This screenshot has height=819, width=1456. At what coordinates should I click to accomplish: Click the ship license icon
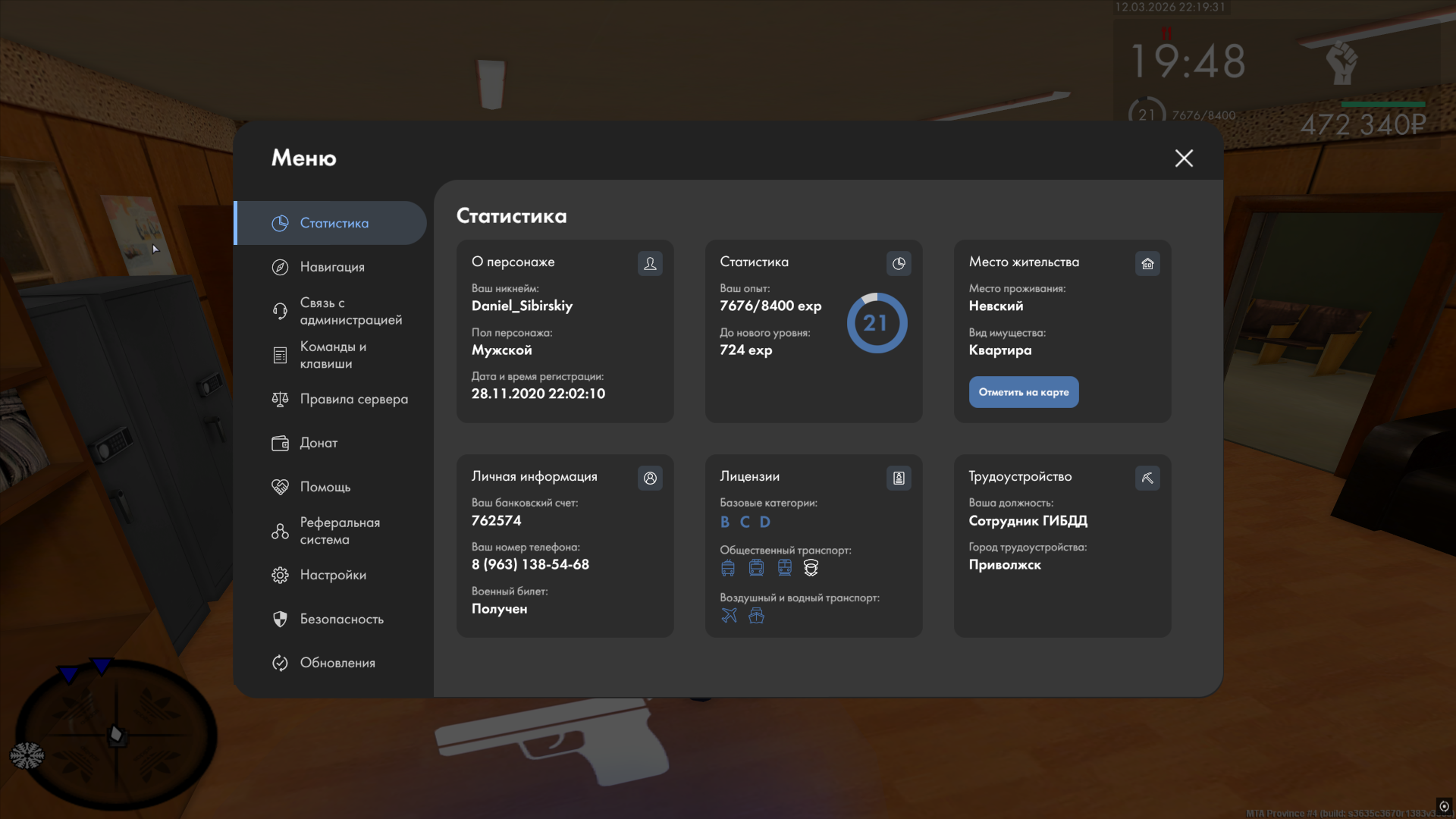(756, 615)
